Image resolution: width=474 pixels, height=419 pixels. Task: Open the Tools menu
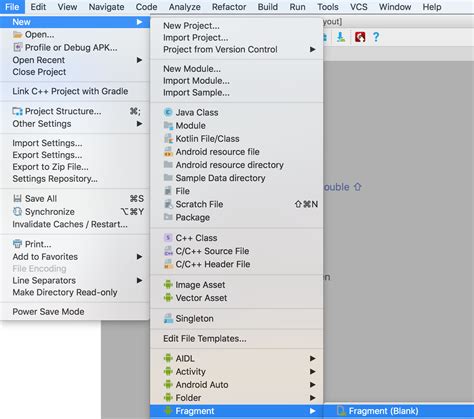coord(328,7)
